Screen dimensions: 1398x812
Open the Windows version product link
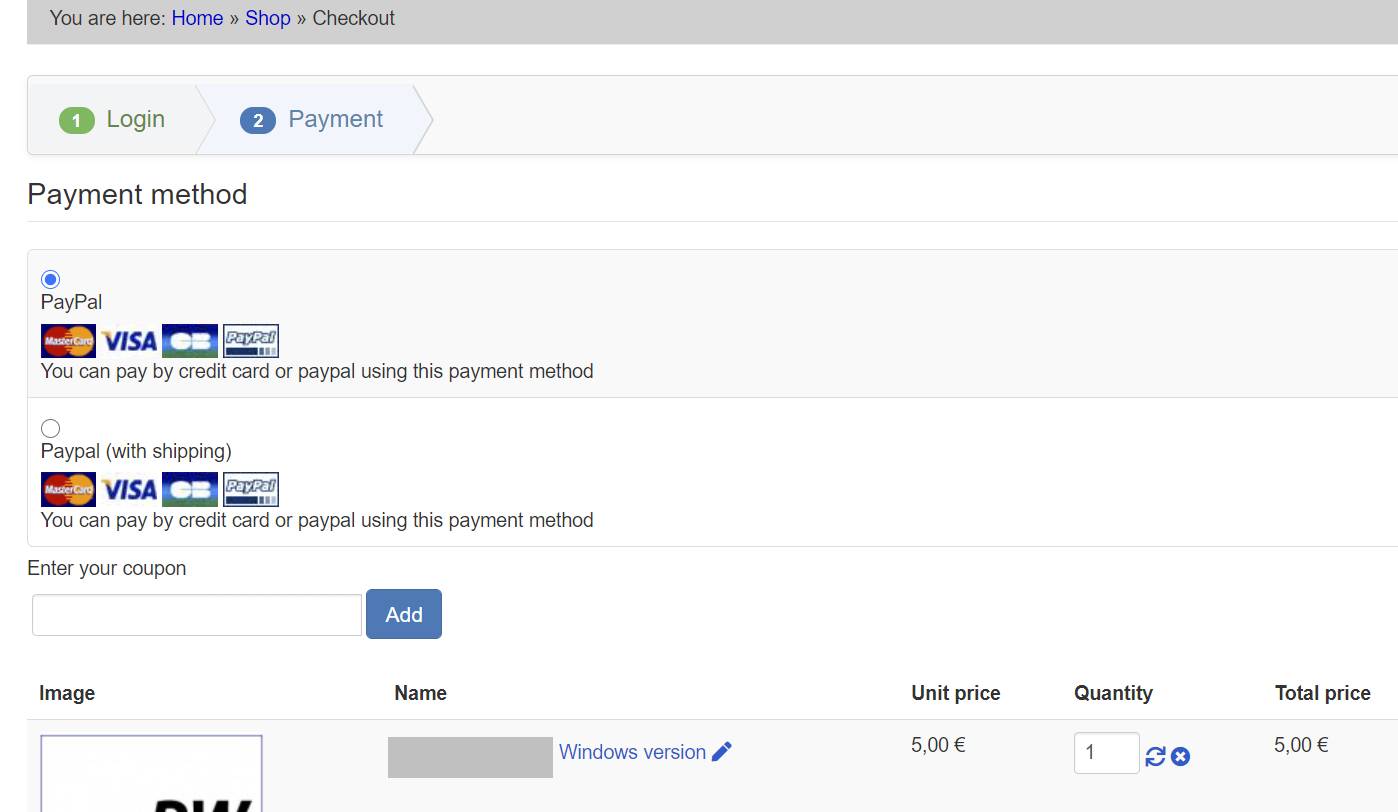[x=632, y=752]
